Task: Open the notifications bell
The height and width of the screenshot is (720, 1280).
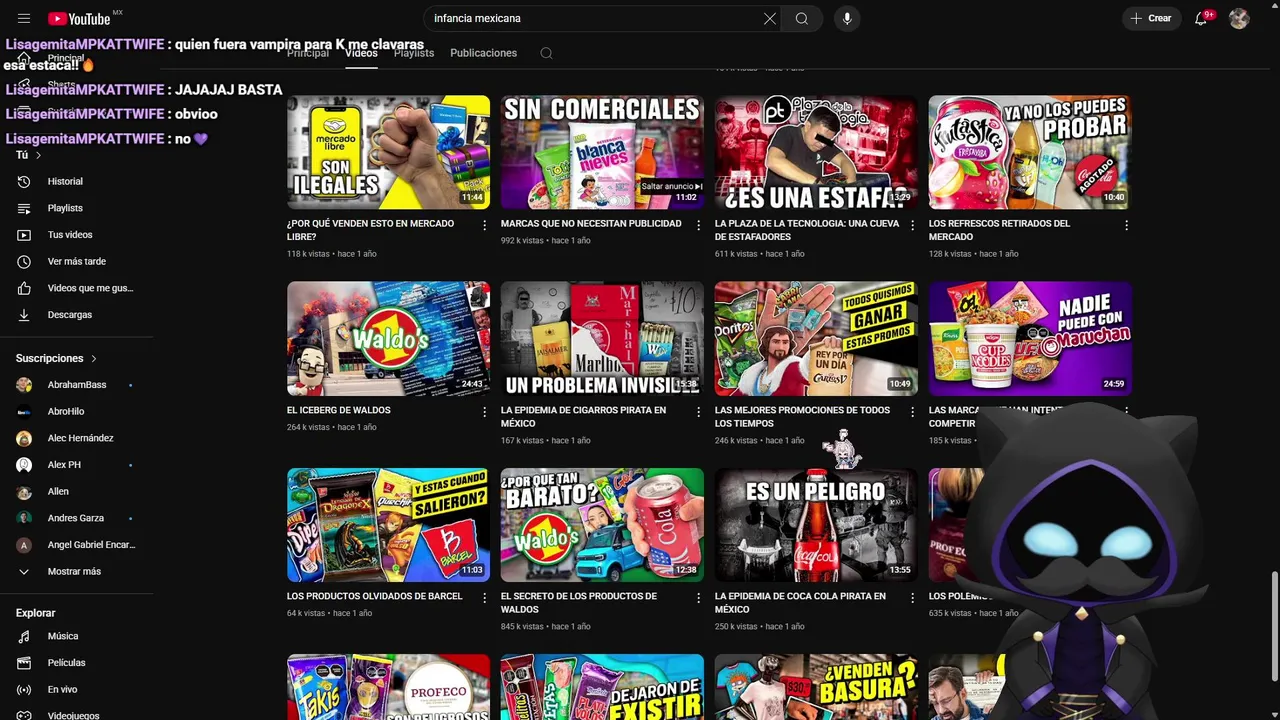Action: pyautogui.click(x=1202, y=18)
